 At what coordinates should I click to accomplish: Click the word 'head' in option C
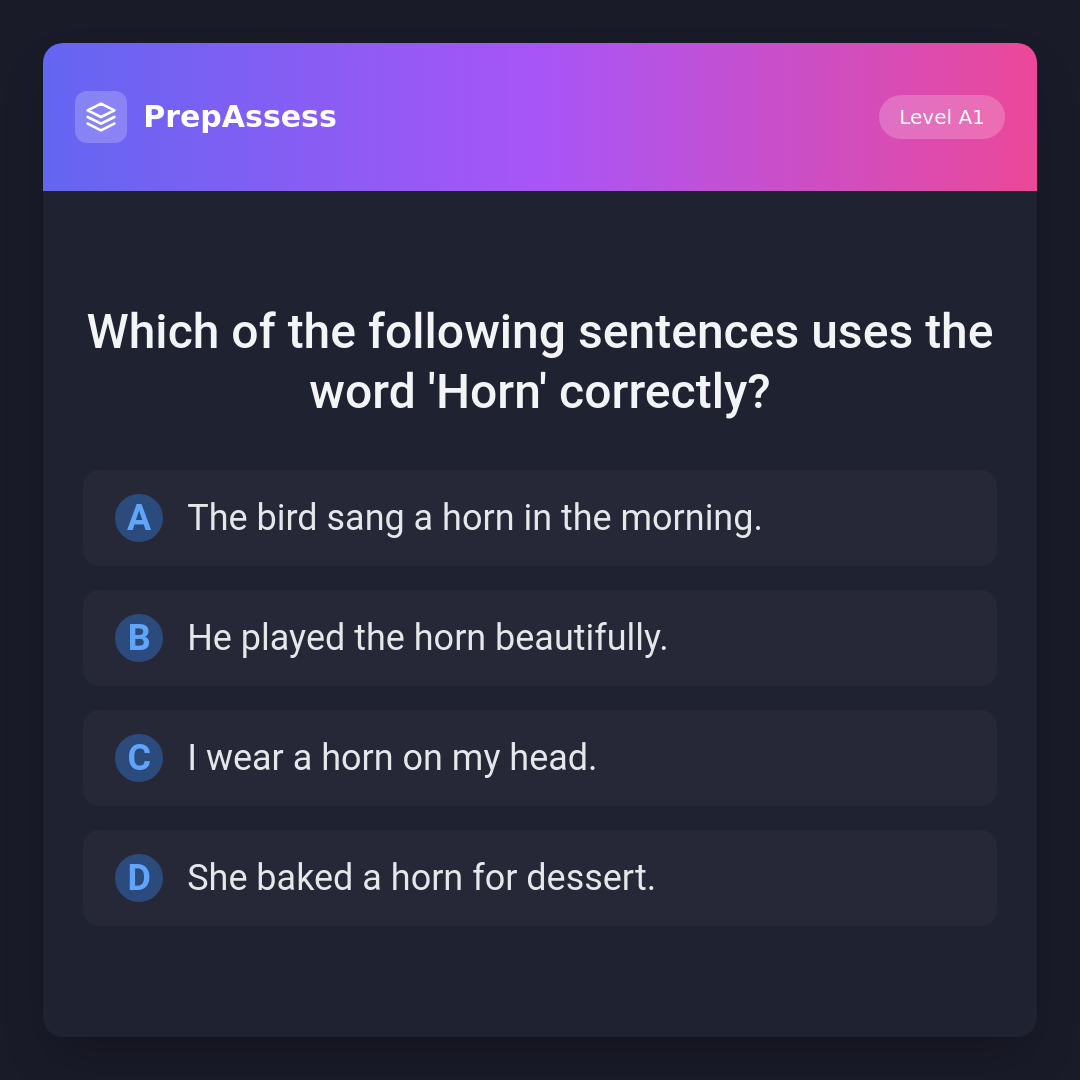pos(552,758)
